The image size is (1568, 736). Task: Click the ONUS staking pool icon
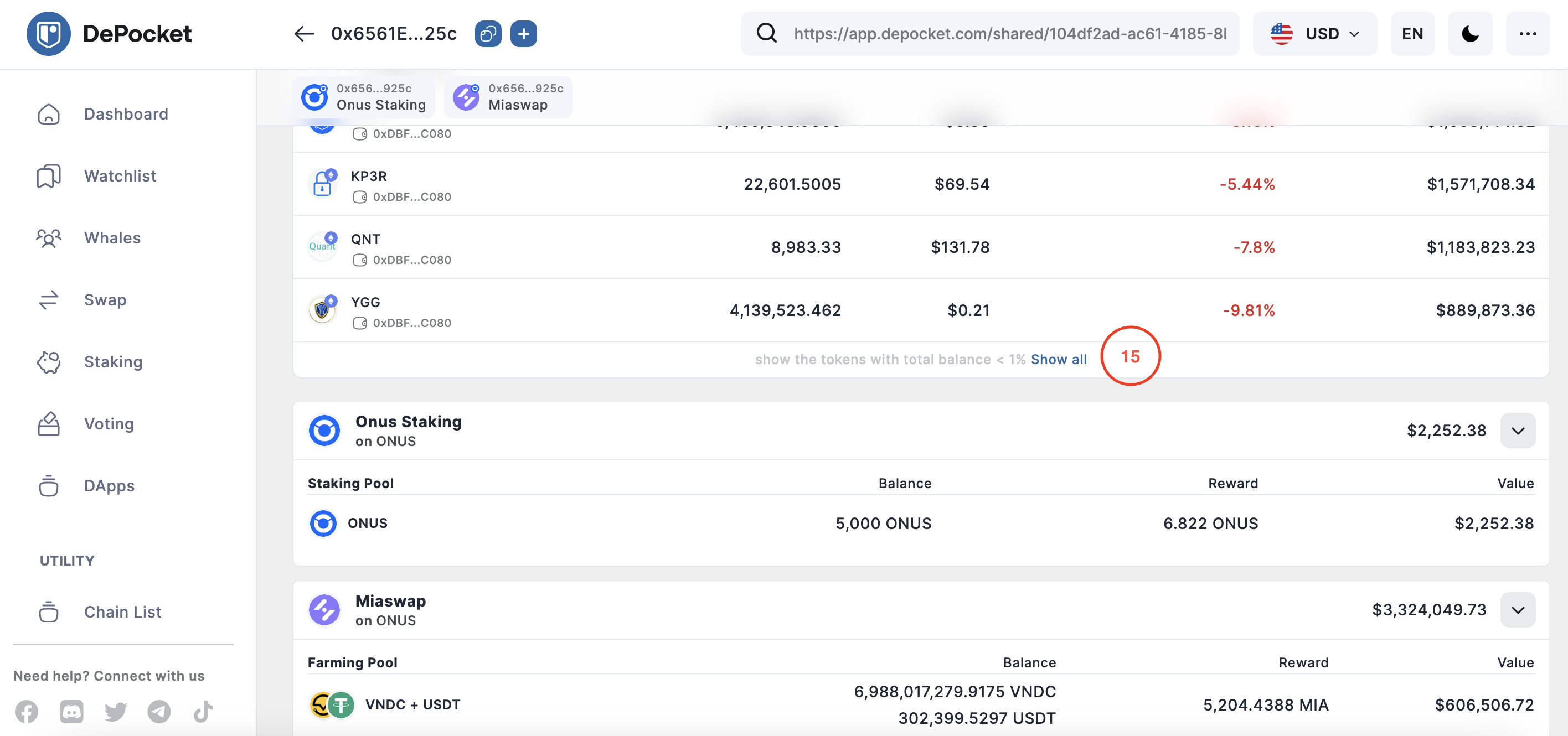point(323,523)
